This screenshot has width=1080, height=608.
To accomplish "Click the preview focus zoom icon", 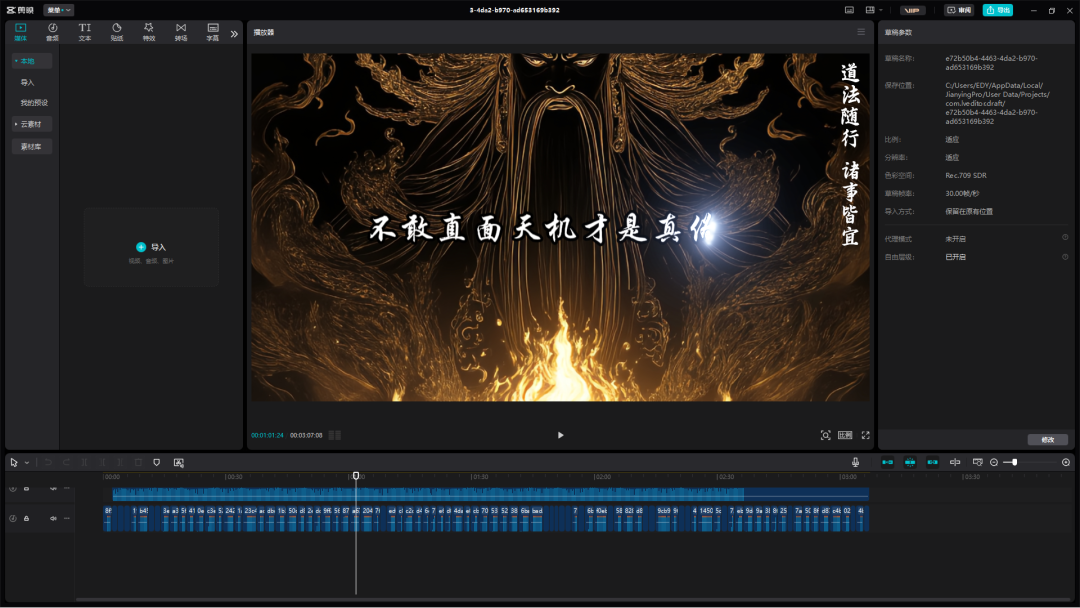I will pos(825,435).
